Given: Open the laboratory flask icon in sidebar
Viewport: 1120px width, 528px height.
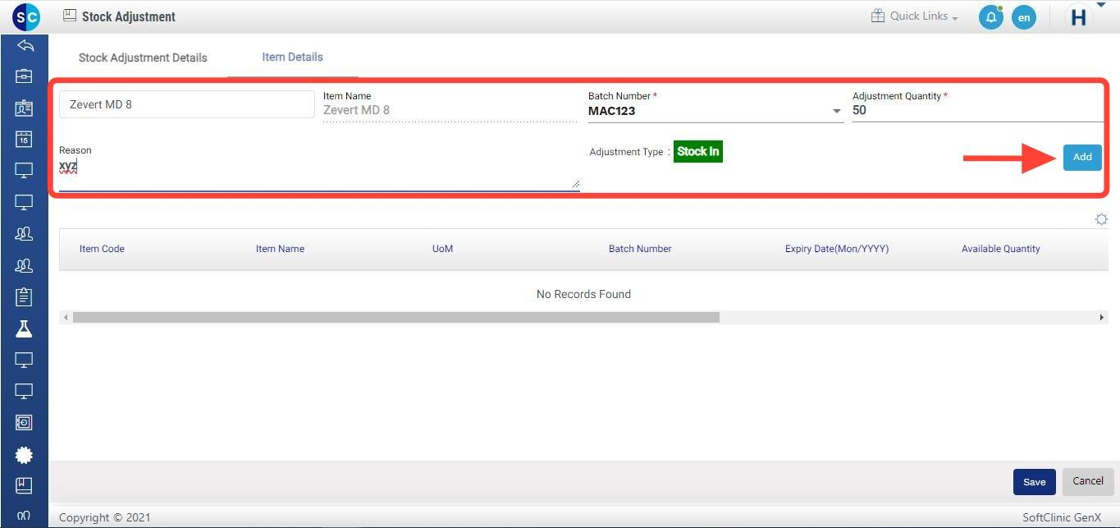Looking at the screenshot, I should pyautogui.click(x=24, y=329).
